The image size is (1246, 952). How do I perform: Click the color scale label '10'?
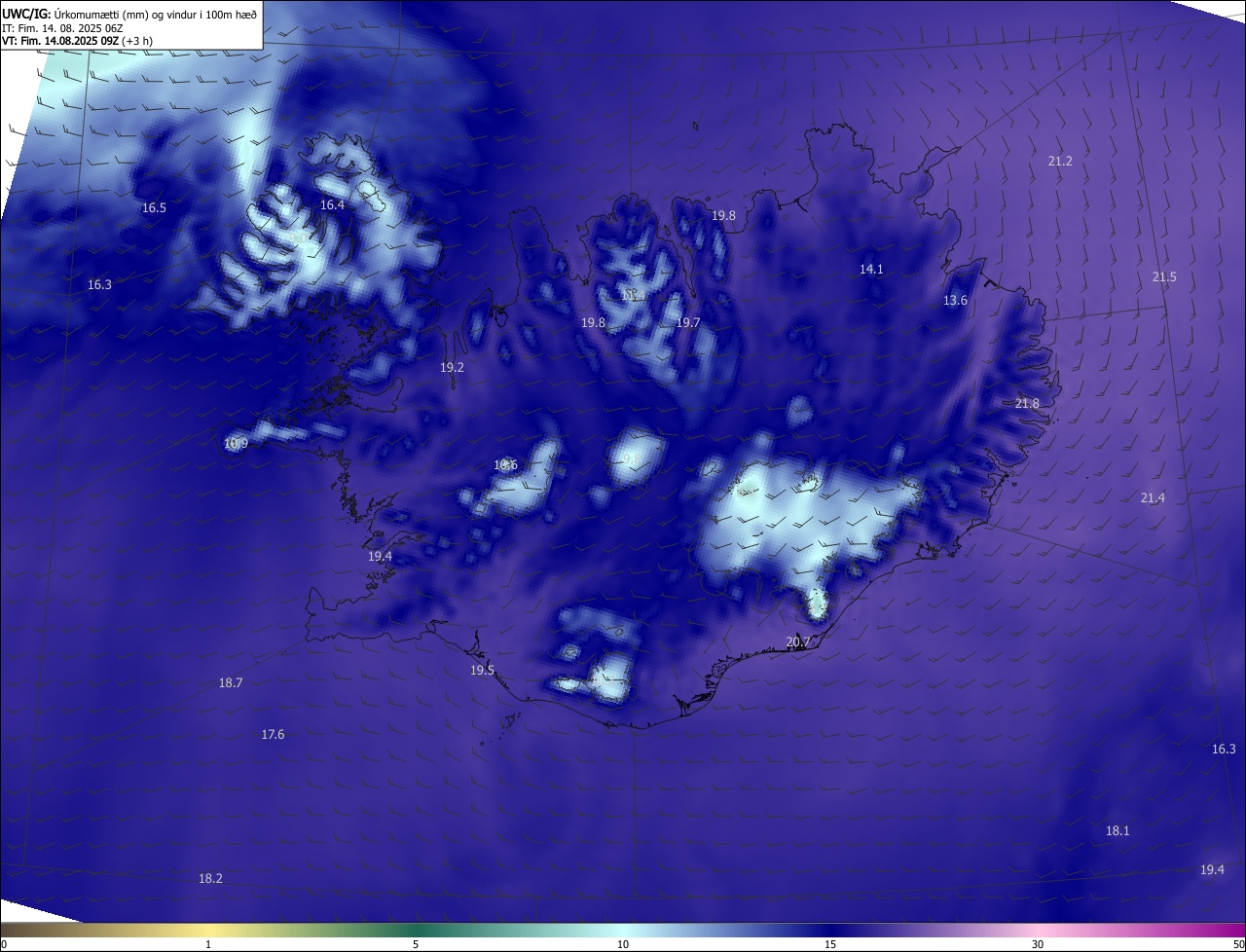coord(623,944)
